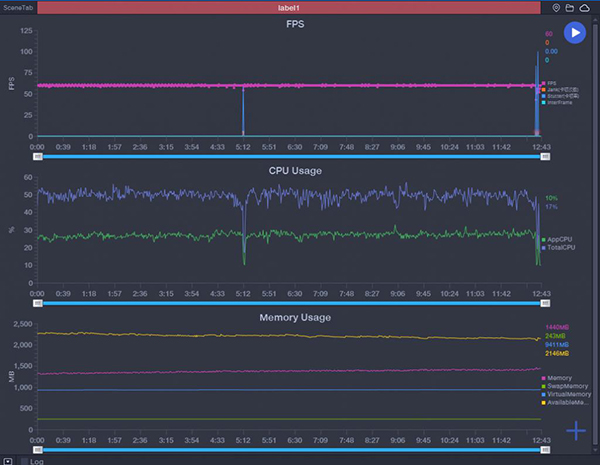Viewport: 600px width, 465px height.
Task: Toggle SwapMemory legend entry
Action: (x=562, y=385)
